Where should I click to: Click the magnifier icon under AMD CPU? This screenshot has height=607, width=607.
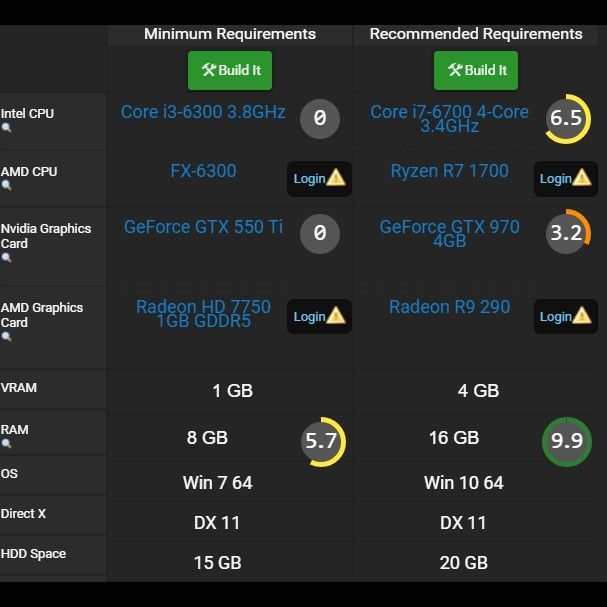coord(6,185)
